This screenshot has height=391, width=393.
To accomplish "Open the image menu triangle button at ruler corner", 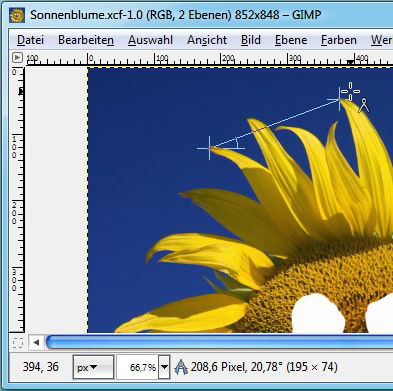I will (17, 58).
